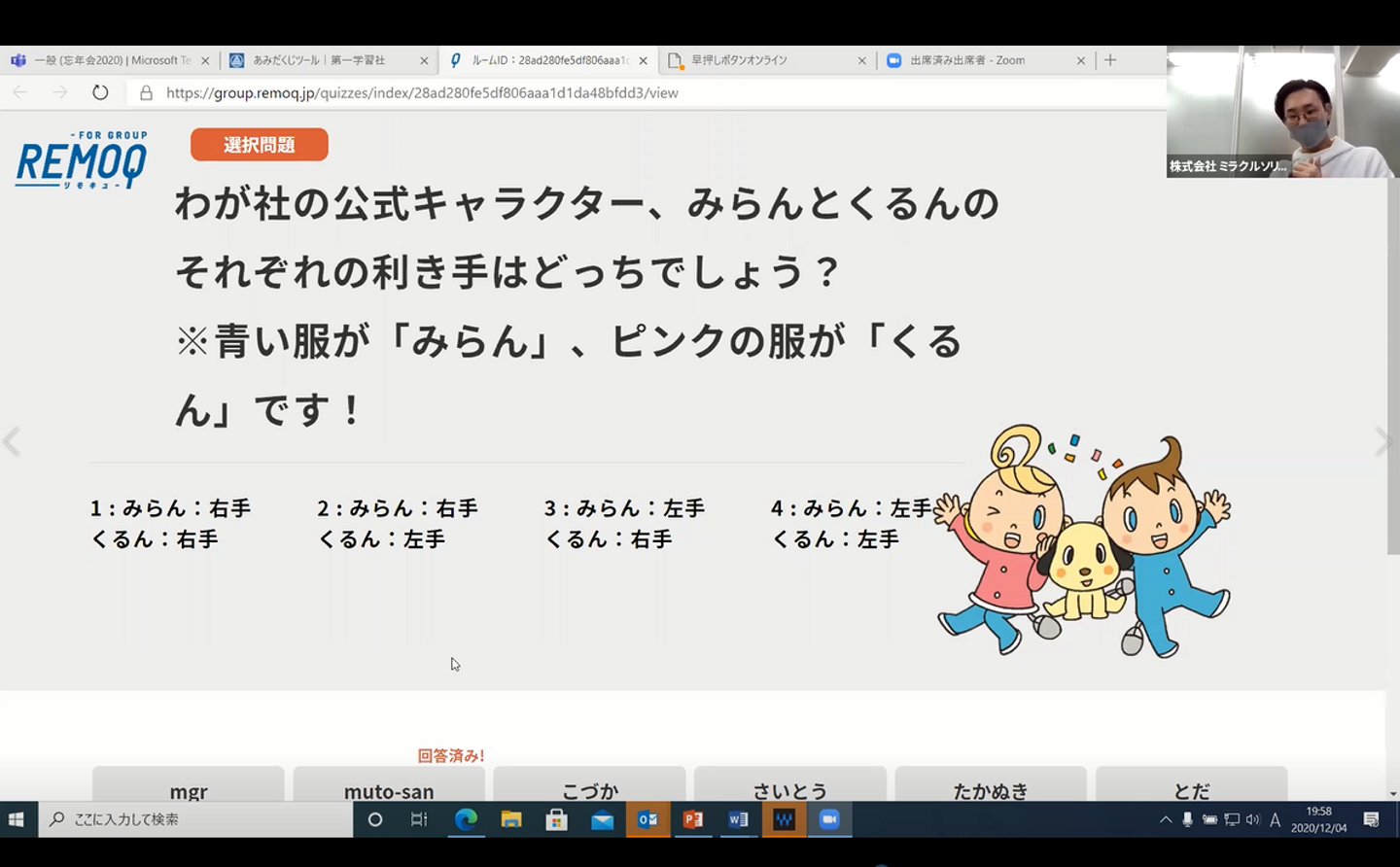This screenshot has height=867, width=1400.
Task: Select the participant button muto-san
Action: pos(389,789)
